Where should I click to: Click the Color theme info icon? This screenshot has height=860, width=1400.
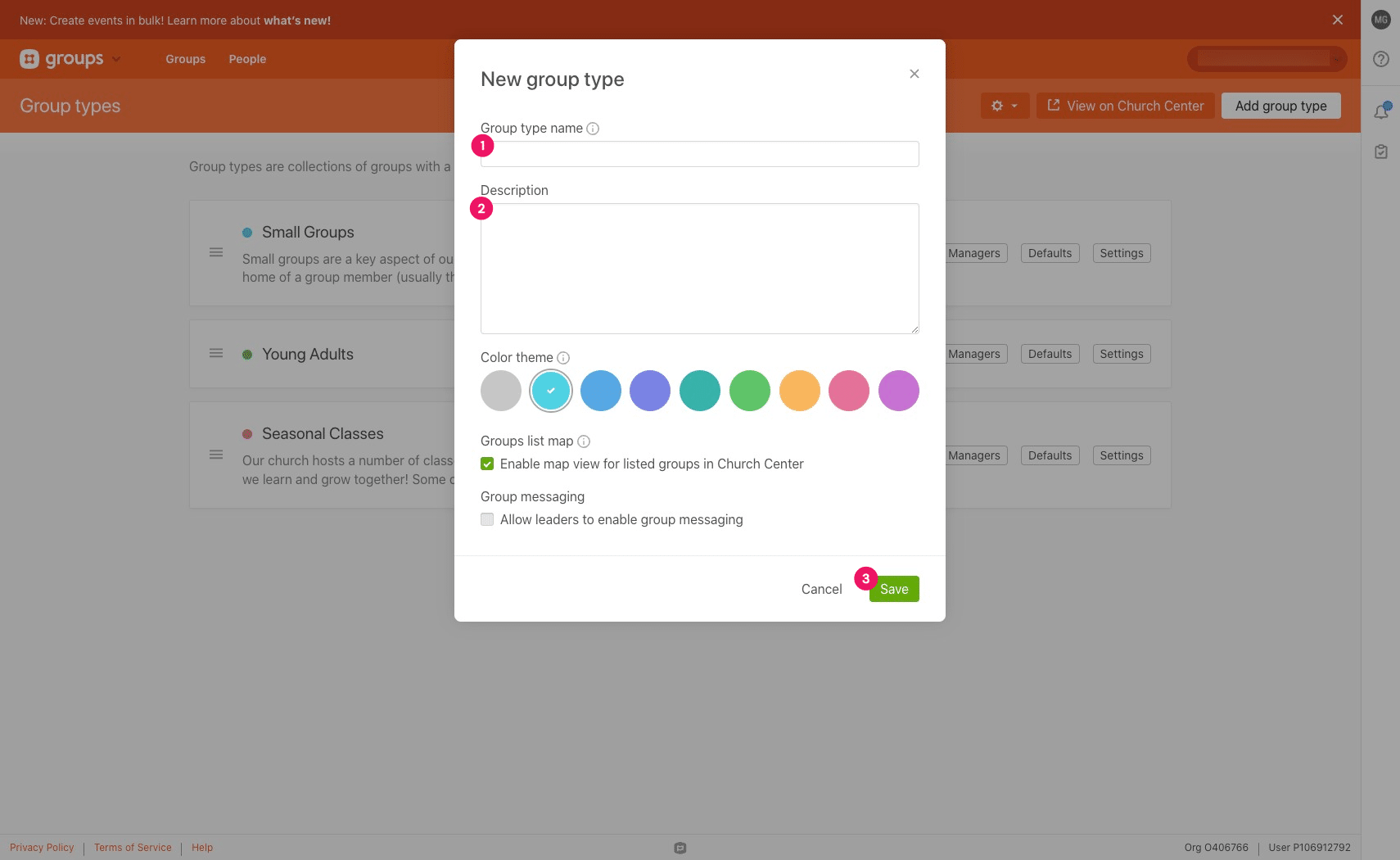click(563, 358)
